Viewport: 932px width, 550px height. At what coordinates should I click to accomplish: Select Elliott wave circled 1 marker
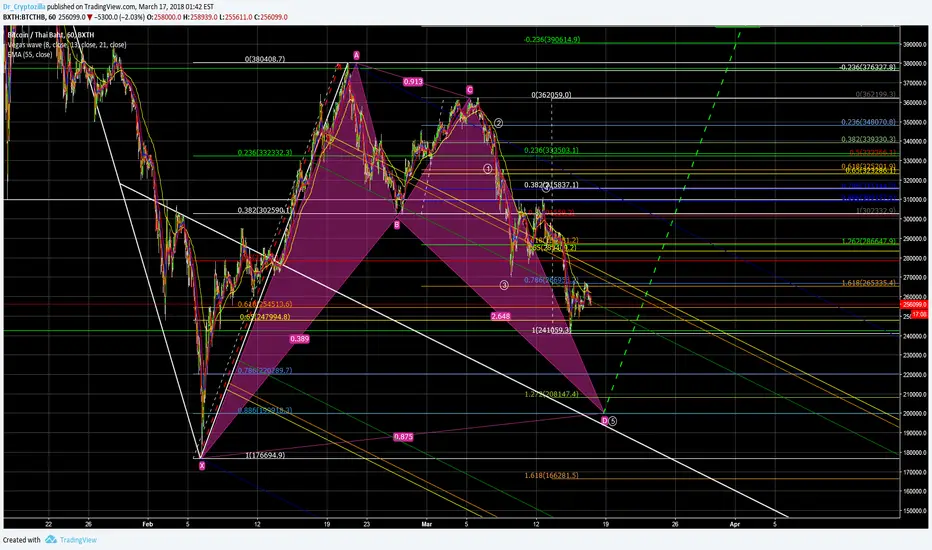click(x=487, y=169)
